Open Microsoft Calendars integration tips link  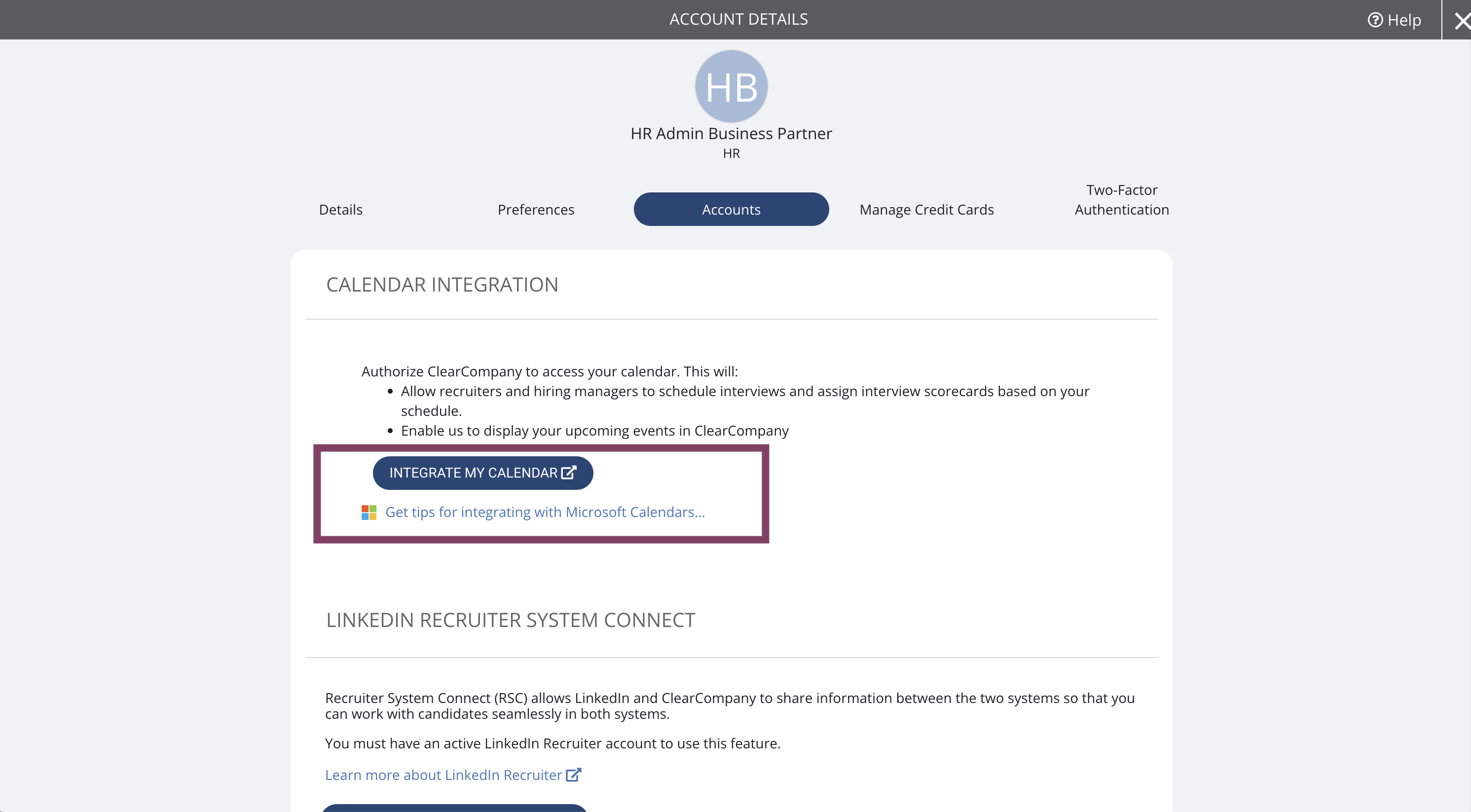[x=545, y=512]
